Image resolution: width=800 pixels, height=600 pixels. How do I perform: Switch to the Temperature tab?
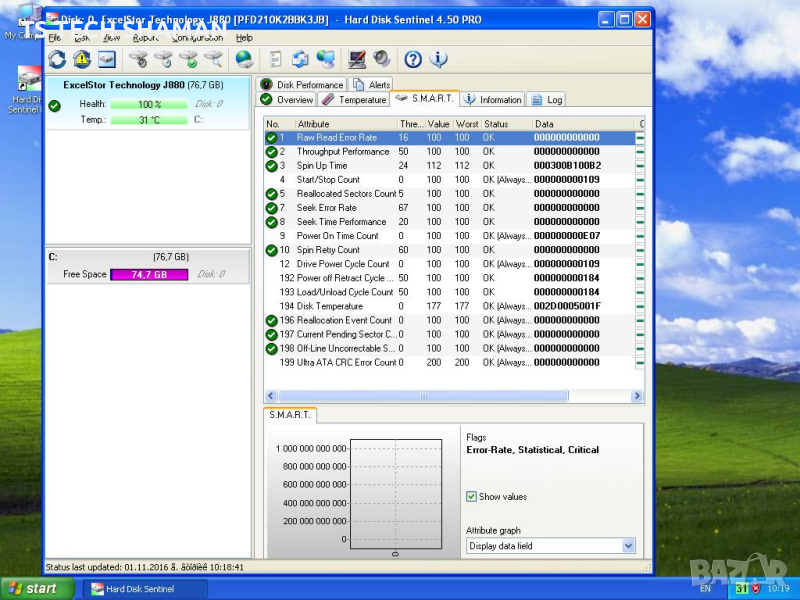(x=354, y=100)
